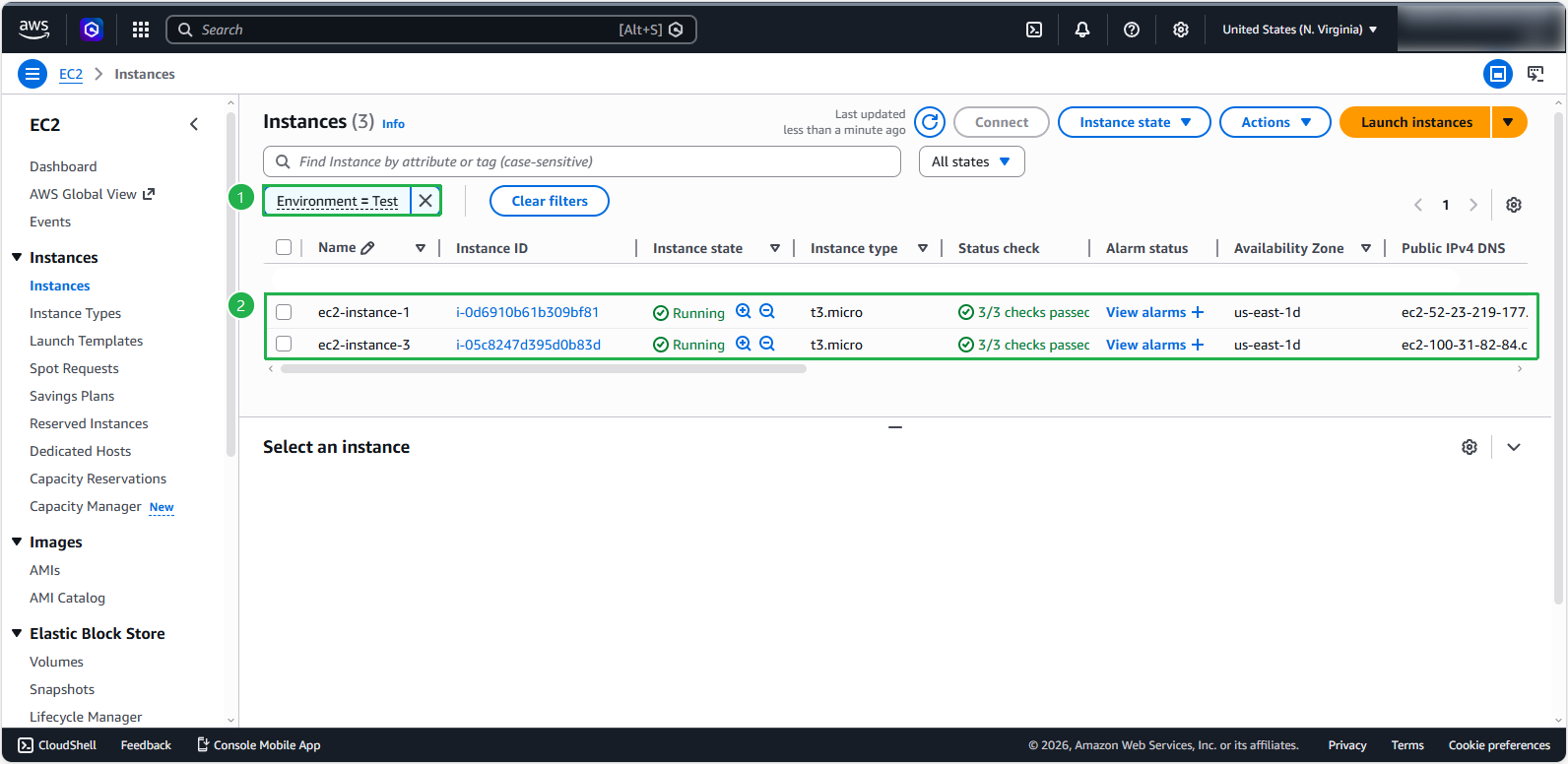The width and height of the screenshot is (1568, 764).
Task: Click the blue panel layout icon near breadcrumb
Action: click(x=1498, y=74)
